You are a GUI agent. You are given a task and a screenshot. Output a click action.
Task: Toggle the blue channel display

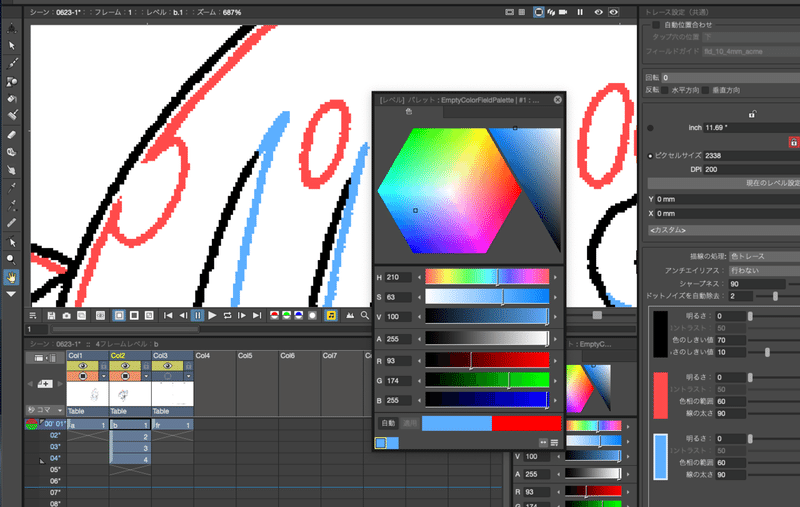coord(299,316)
